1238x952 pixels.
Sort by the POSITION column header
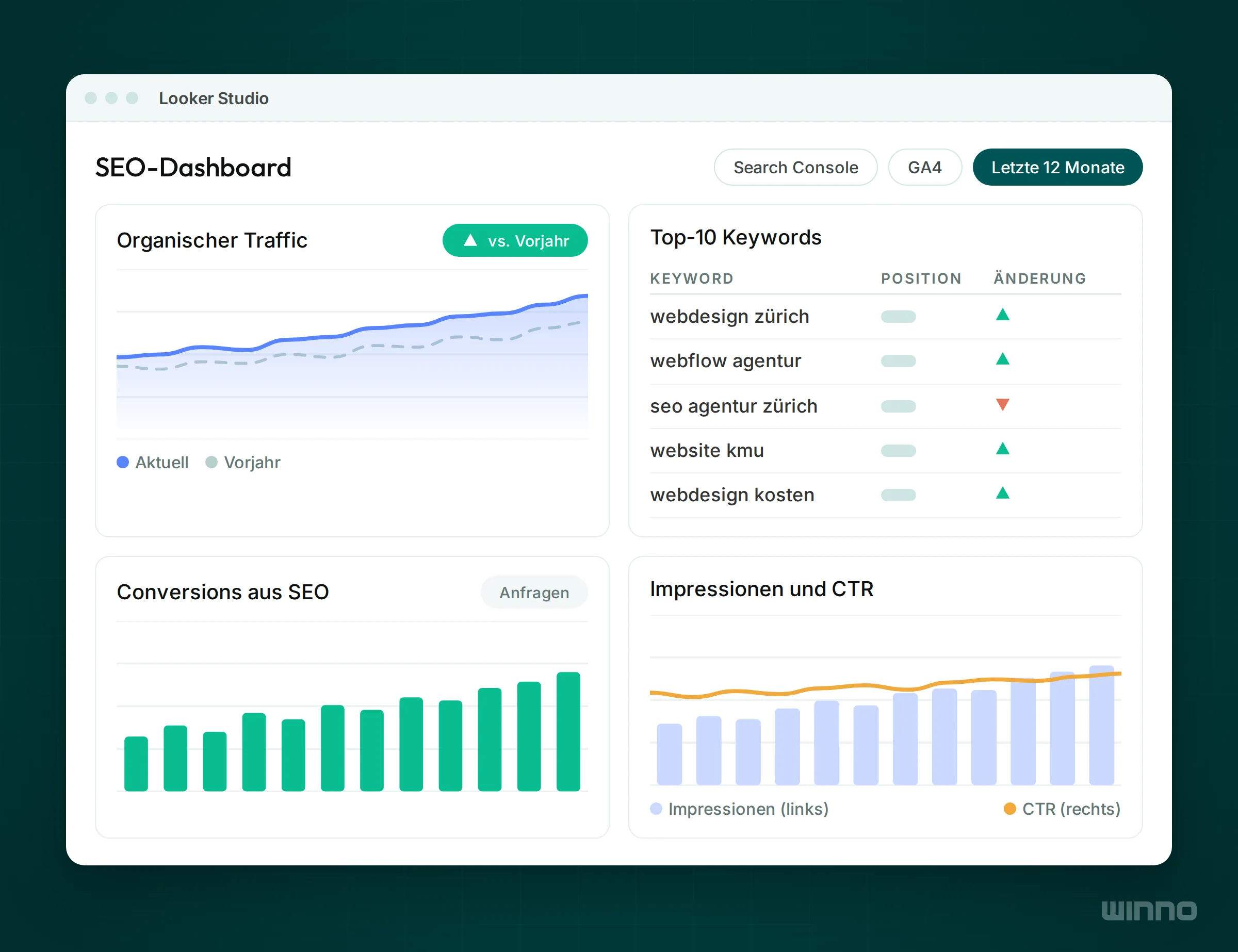pyautogui.click(x=921, y=279)
